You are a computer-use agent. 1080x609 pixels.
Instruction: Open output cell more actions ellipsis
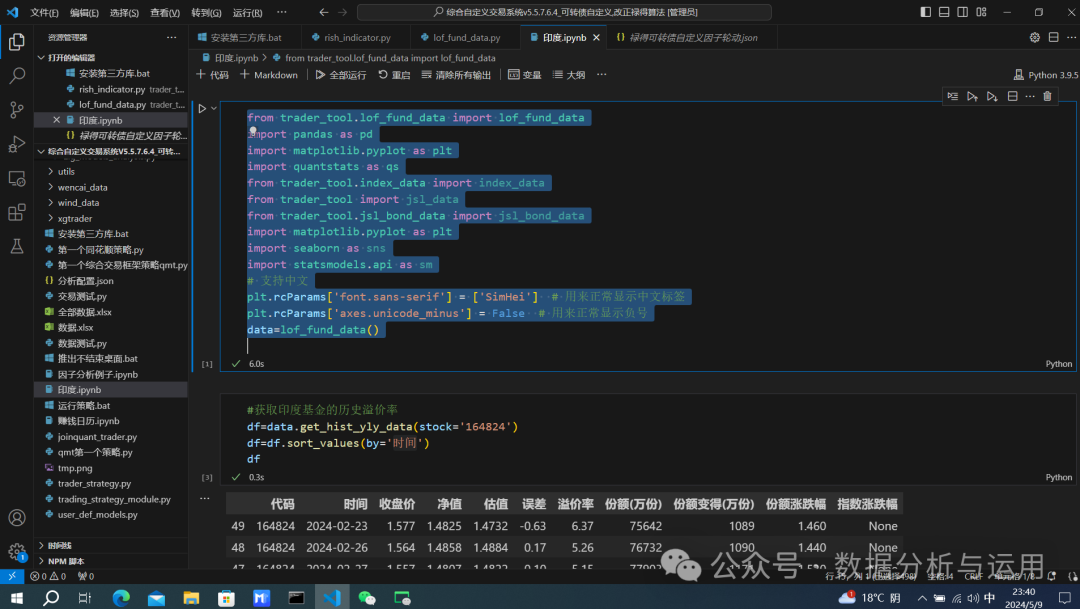click(x=205, y=498)
